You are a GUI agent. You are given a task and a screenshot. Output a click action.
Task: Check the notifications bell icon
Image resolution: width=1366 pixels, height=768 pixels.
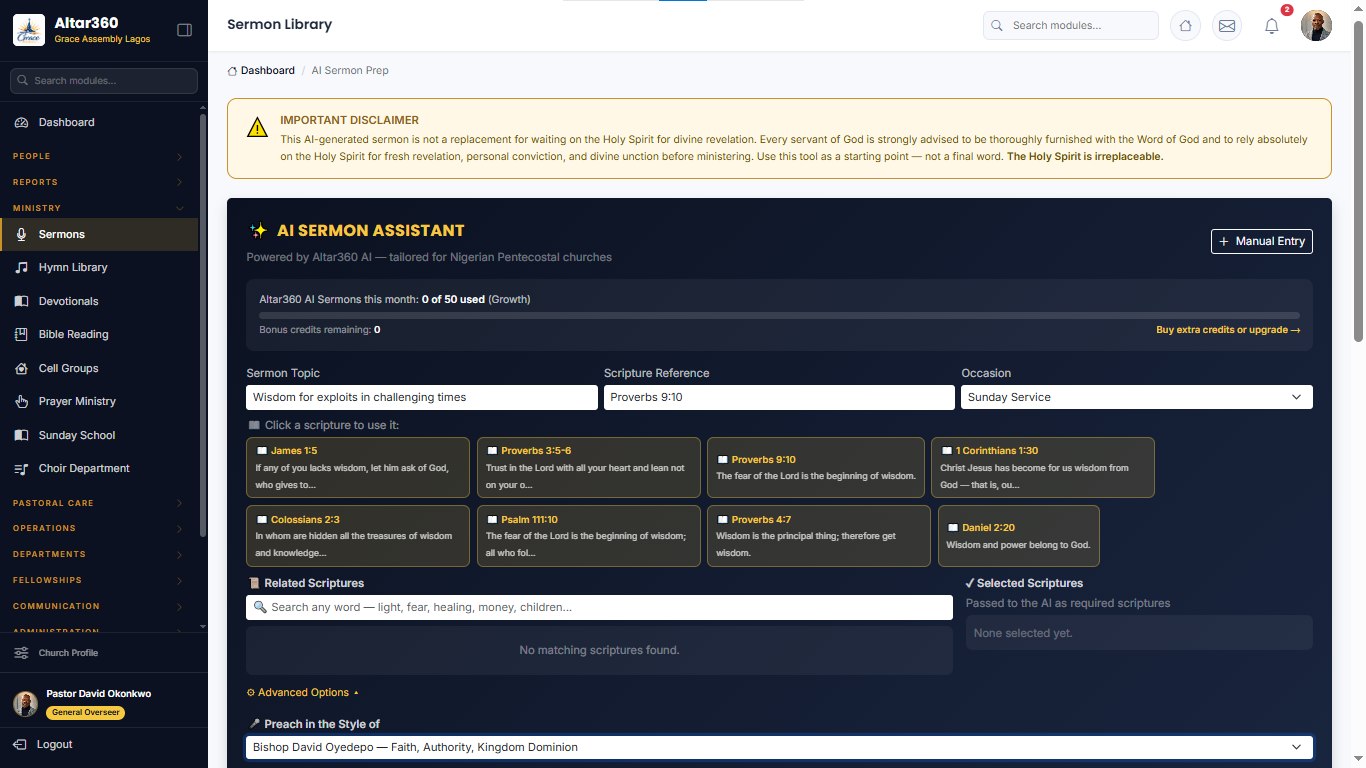pos(1272,26)
